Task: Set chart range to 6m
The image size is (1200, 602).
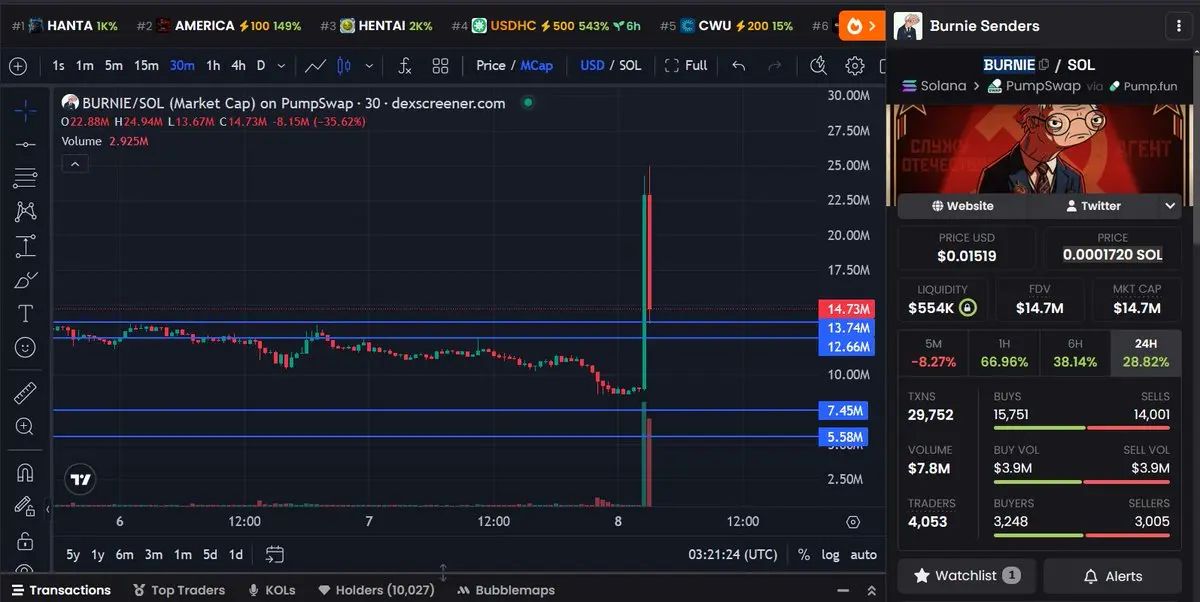Action: [124, 555]
